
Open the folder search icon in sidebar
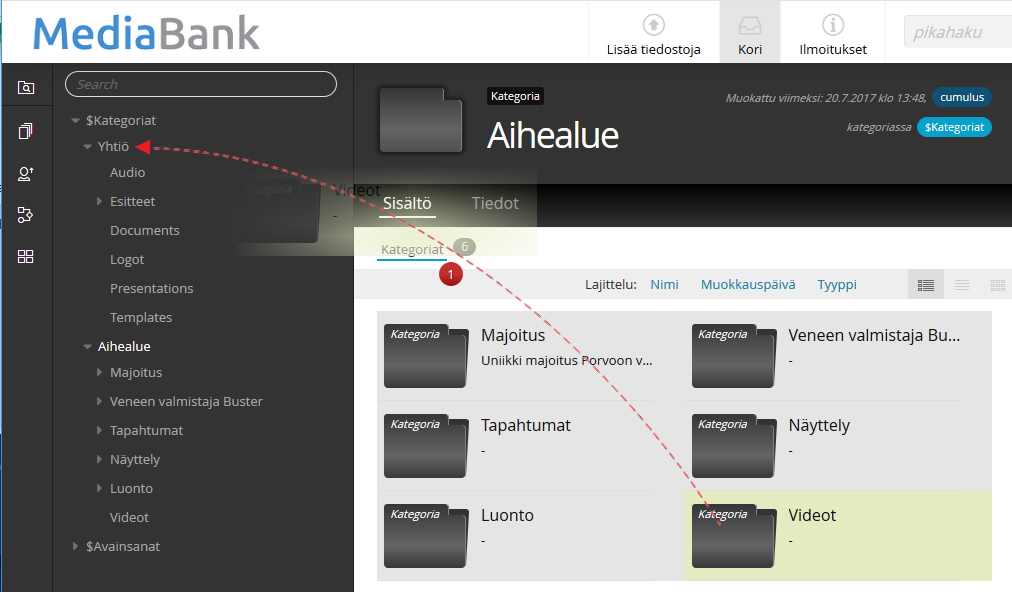click(26, 88)
